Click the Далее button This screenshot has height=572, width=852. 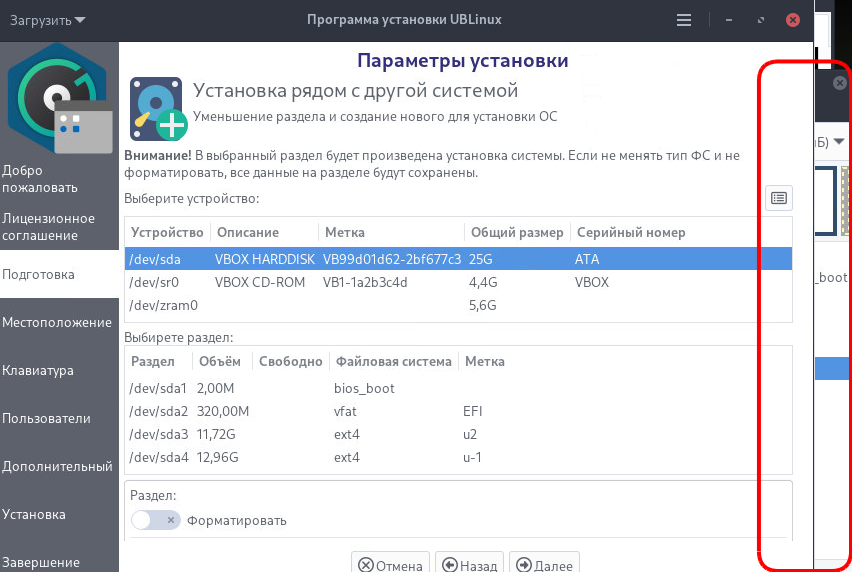(x=544, y=564)
